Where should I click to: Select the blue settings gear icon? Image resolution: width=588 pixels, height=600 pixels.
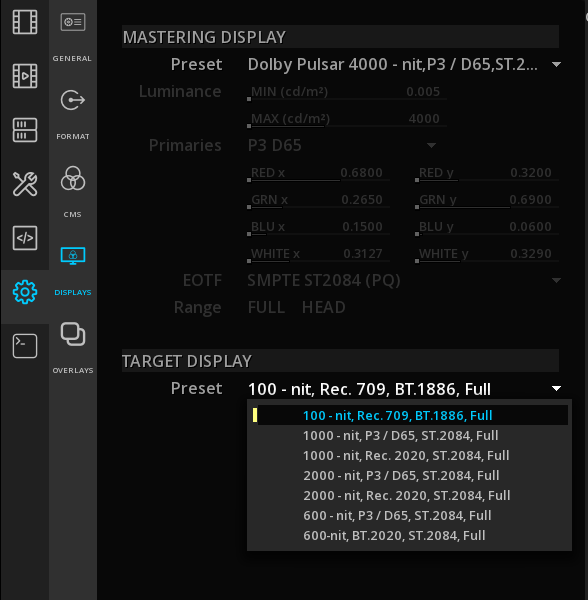tap(25, 292)
